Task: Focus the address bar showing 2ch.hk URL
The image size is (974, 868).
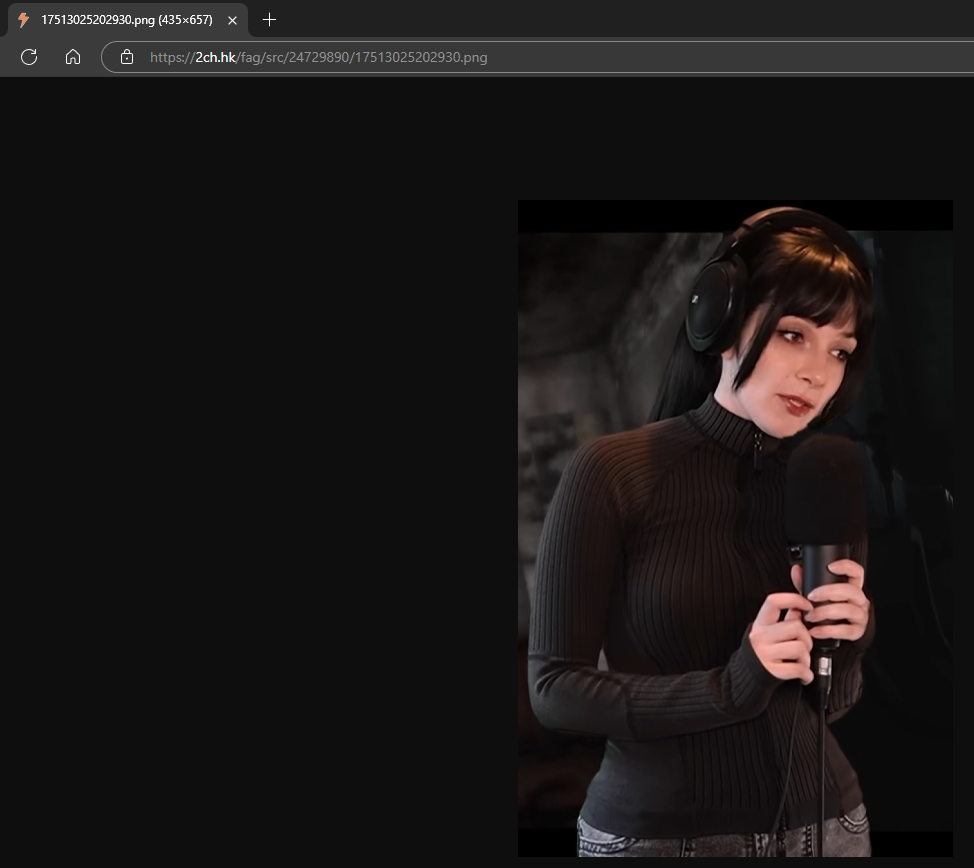Action: [538, 57]
